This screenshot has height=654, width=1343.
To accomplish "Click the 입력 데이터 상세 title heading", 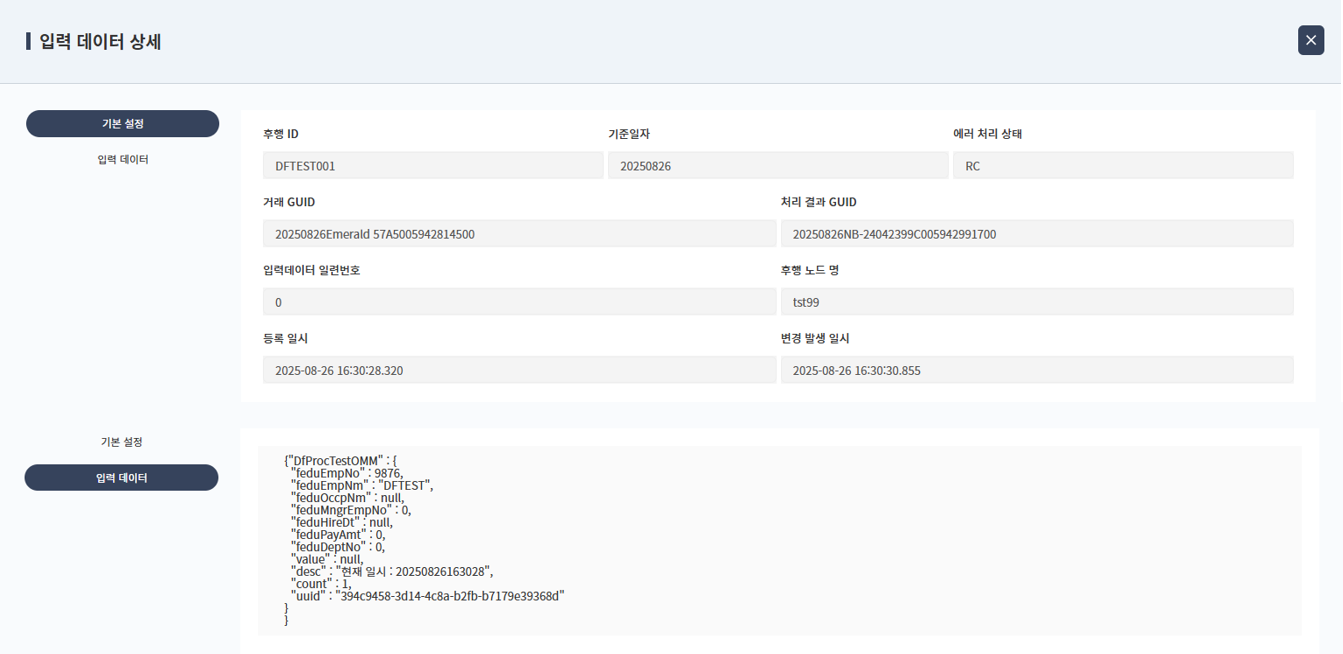I will point(100,42).
